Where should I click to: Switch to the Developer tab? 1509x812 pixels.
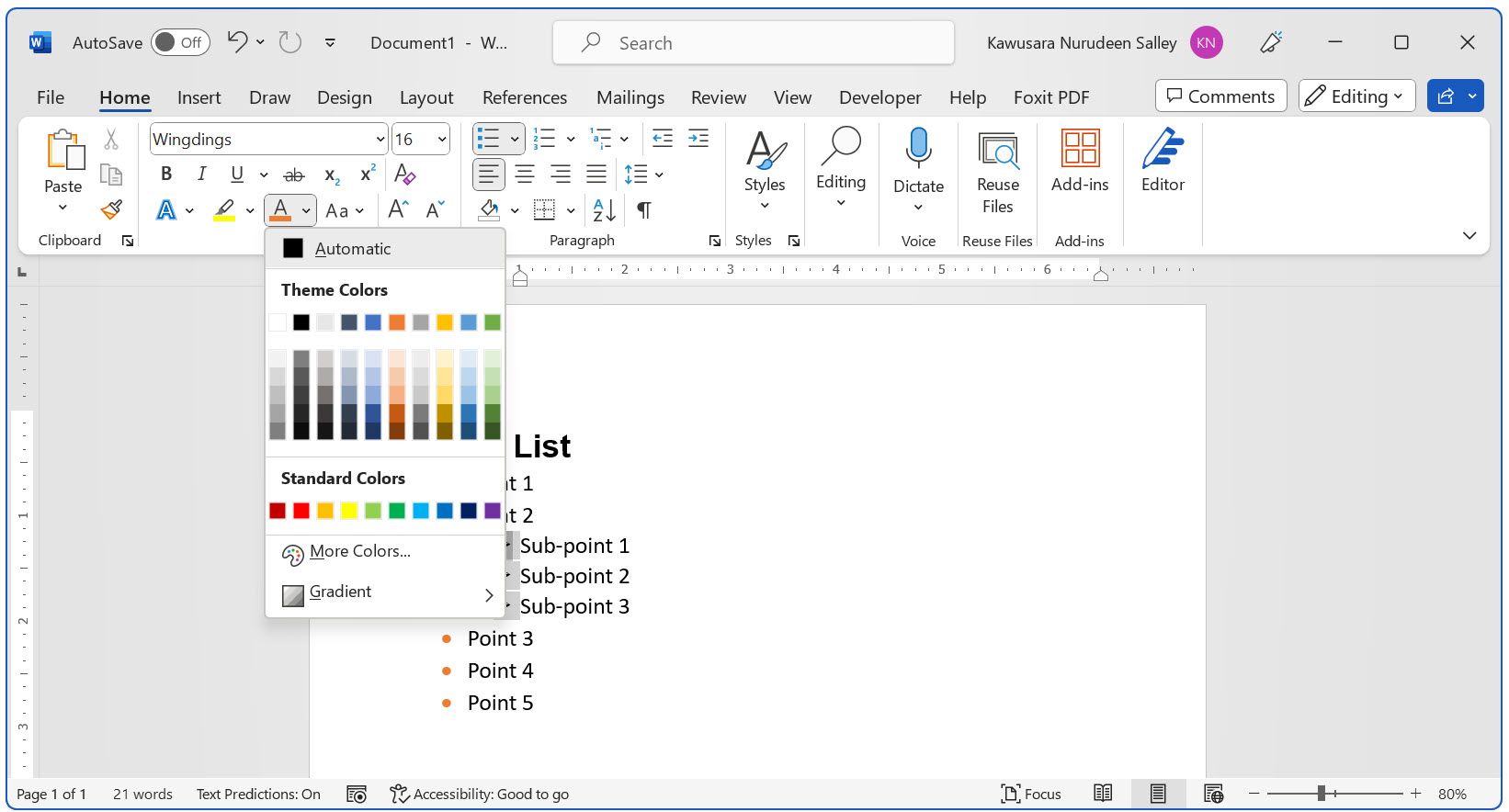pos(879,97)
